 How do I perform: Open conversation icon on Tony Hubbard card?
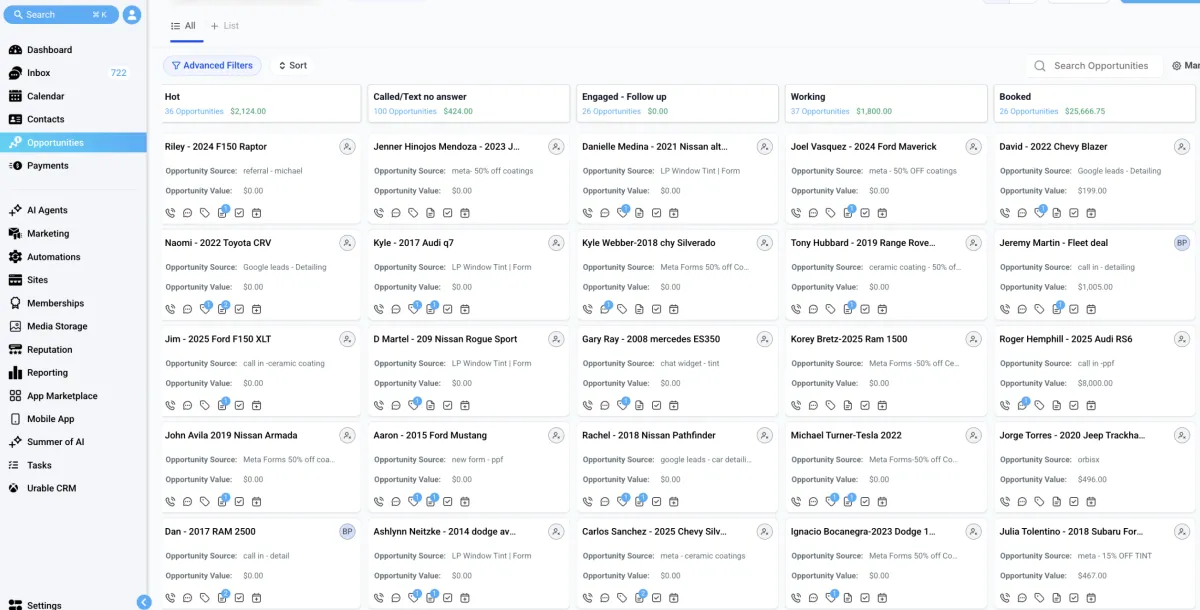pyautogui.click(x=814, y=309)
